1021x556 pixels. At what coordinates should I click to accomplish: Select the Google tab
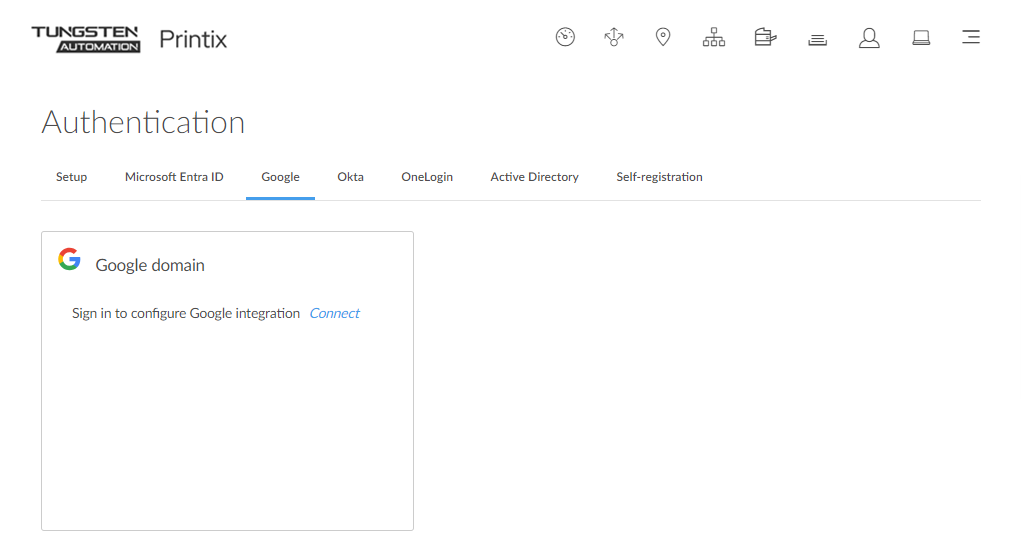[280, 177]
